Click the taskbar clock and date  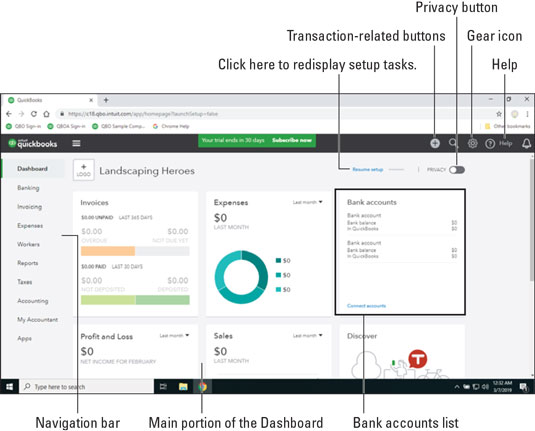pyautogui.click(x=502, y=387)
